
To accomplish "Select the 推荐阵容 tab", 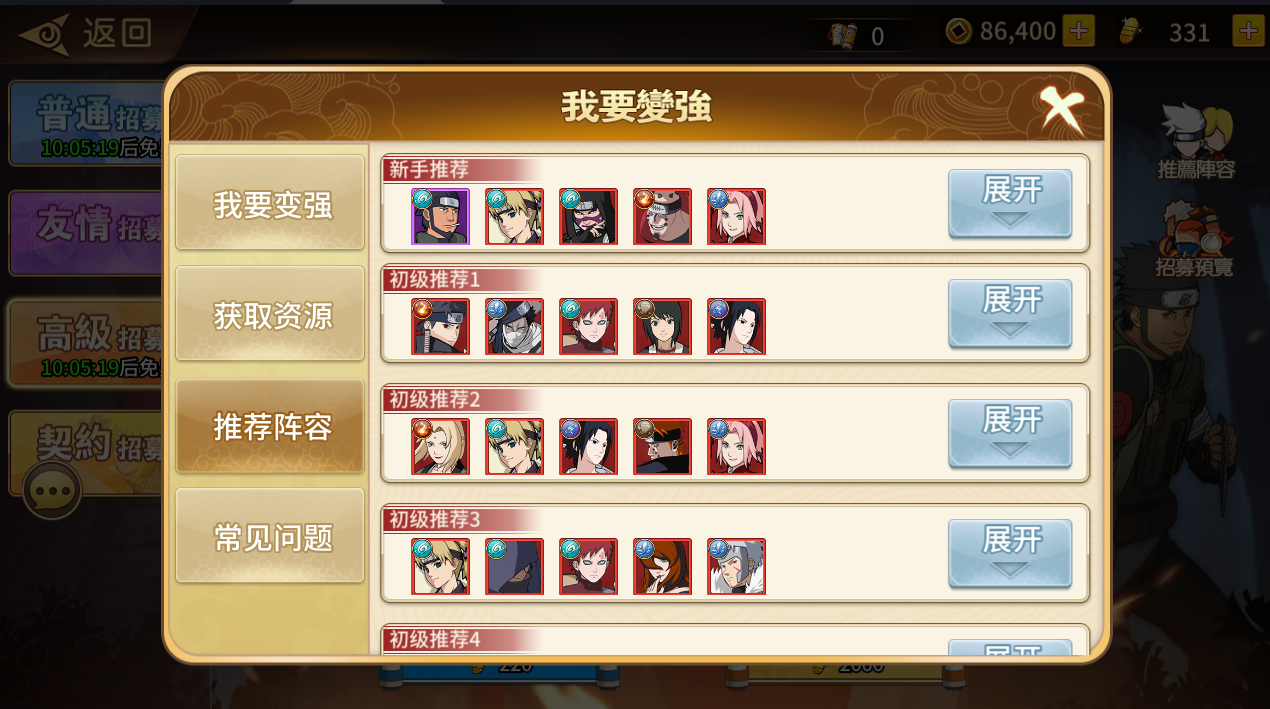I will coord(270,426).
